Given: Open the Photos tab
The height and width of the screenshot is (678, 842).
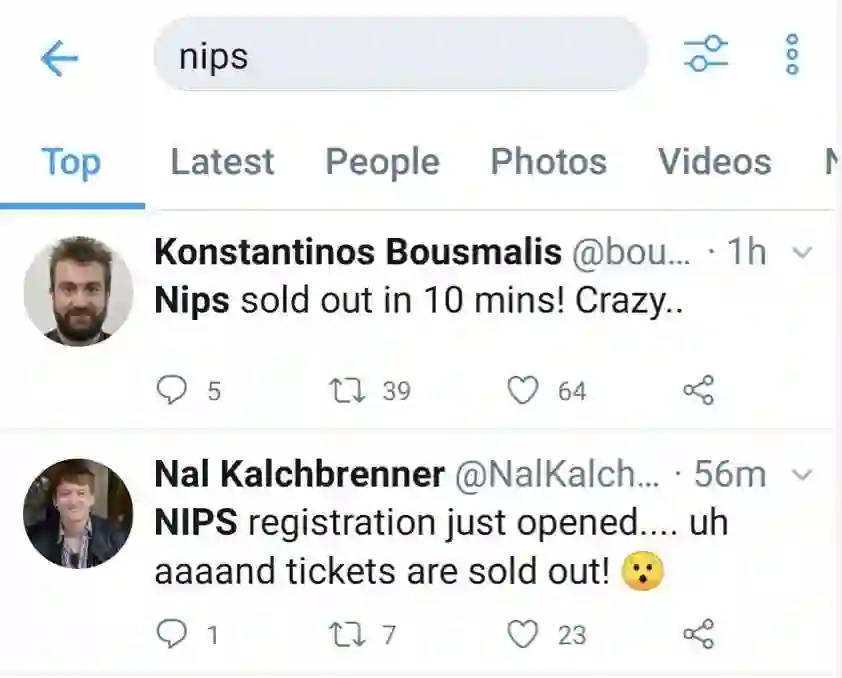Looking at the screenshot, I should tap(548, 162).
